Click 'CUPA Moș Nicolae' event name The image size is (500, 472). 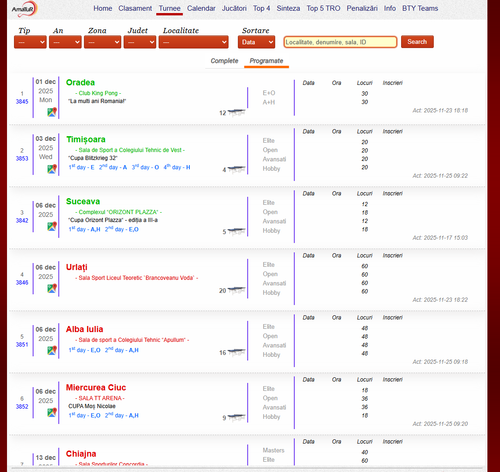tap(92, 406)
